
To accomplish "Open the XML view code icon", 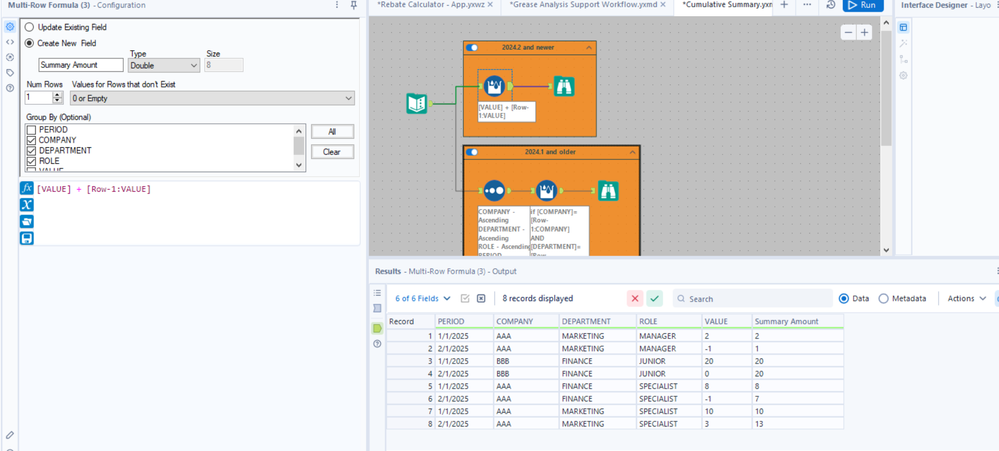I will [10, 42].
